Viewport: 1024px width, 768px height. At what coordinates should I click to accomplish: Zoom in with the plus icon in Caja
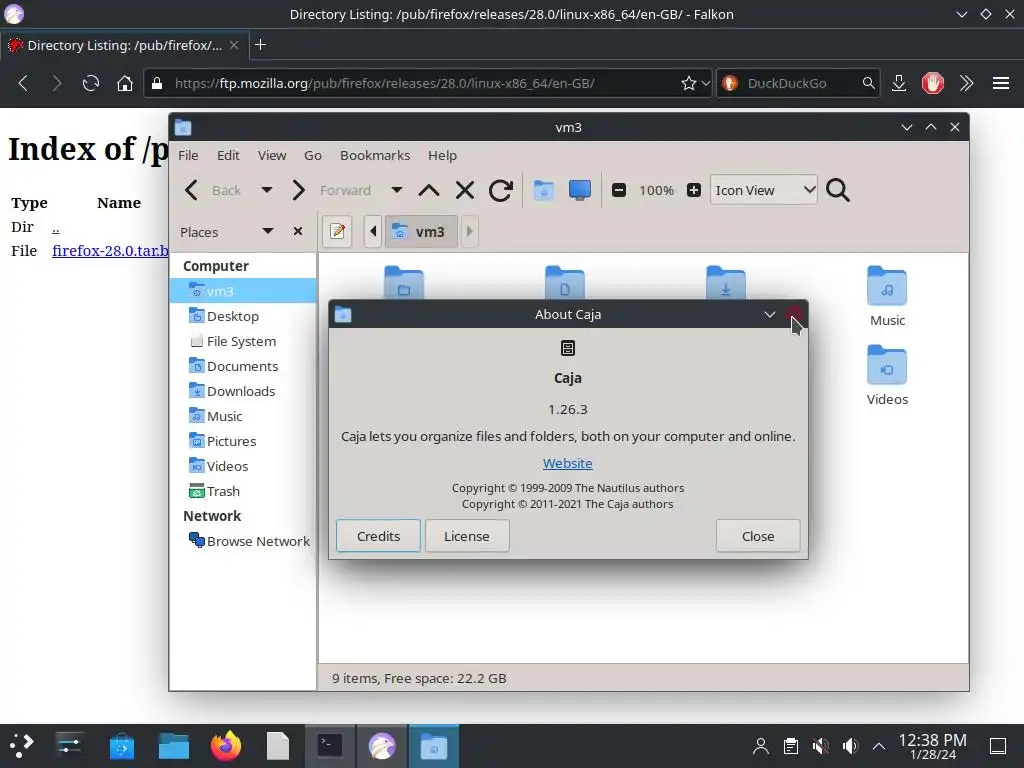[694, 190]
